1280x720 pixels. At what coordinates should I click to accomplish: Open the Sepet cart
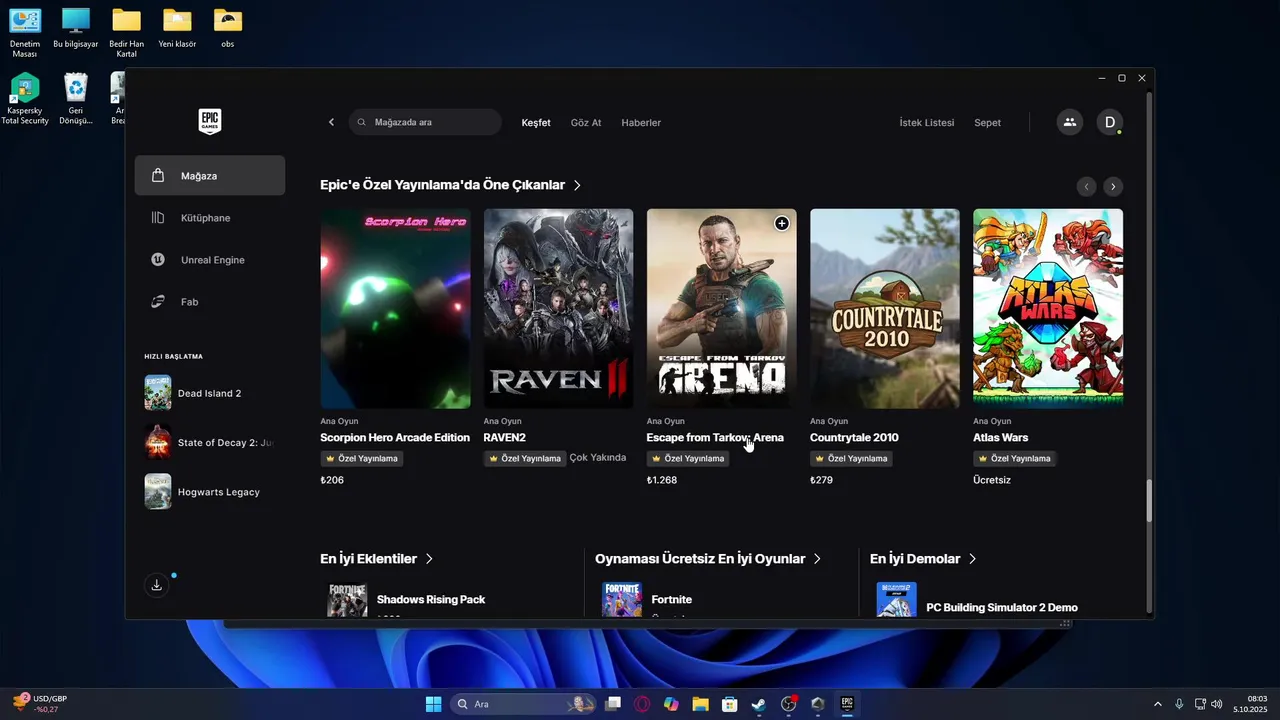pyautogui.click(x=988, y=123)
